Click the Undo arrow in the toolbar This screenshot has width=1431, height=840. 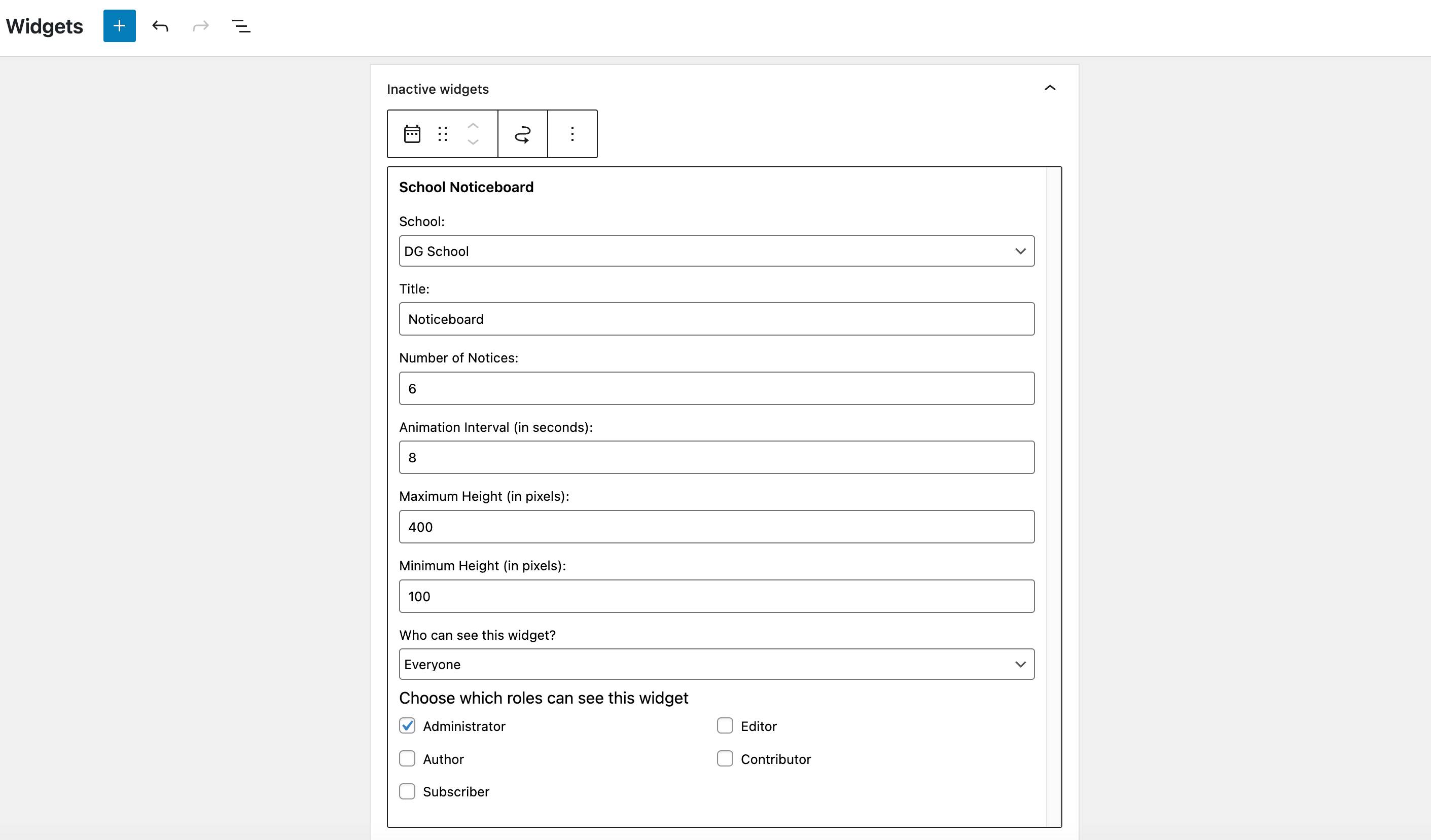click(x=160, y=25)
